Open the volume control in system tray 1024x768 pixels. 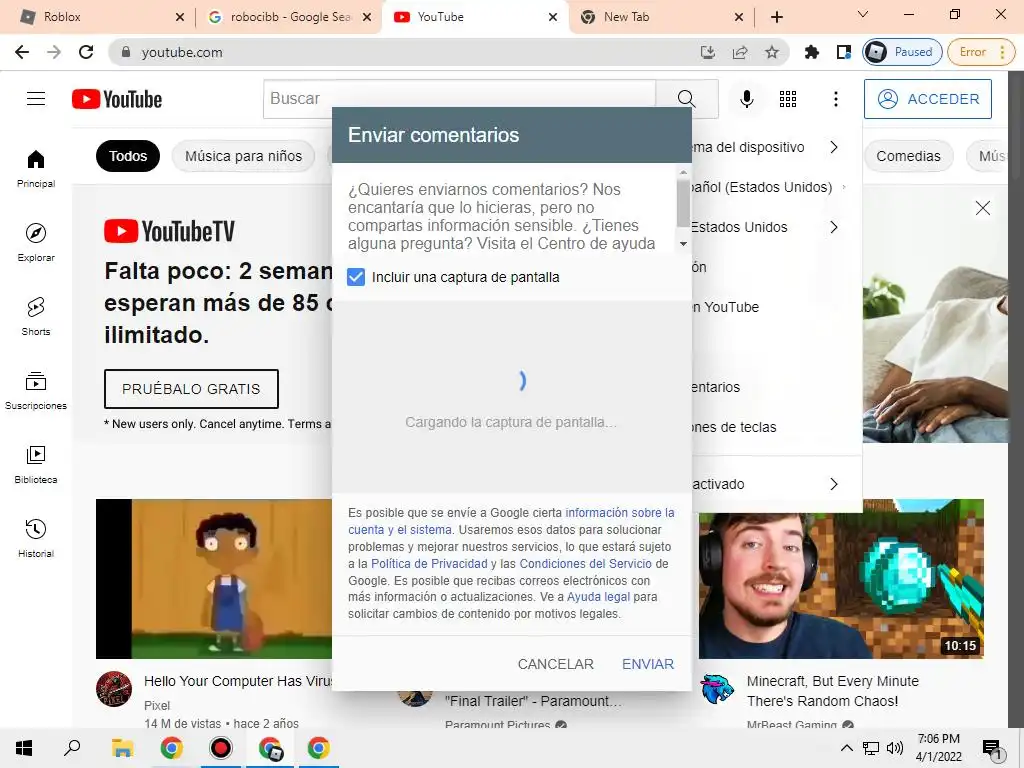coord(895,748)
